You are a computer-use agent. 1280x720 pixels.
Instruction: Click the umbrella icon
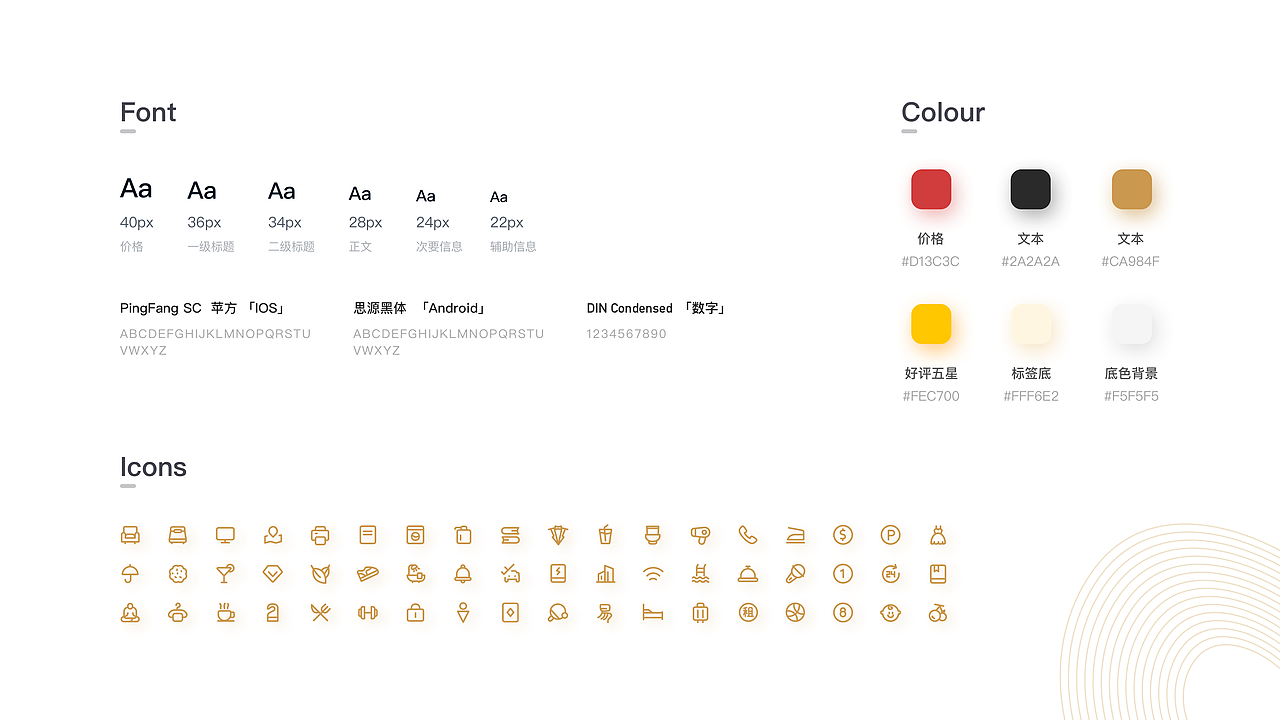pos(130,574)
